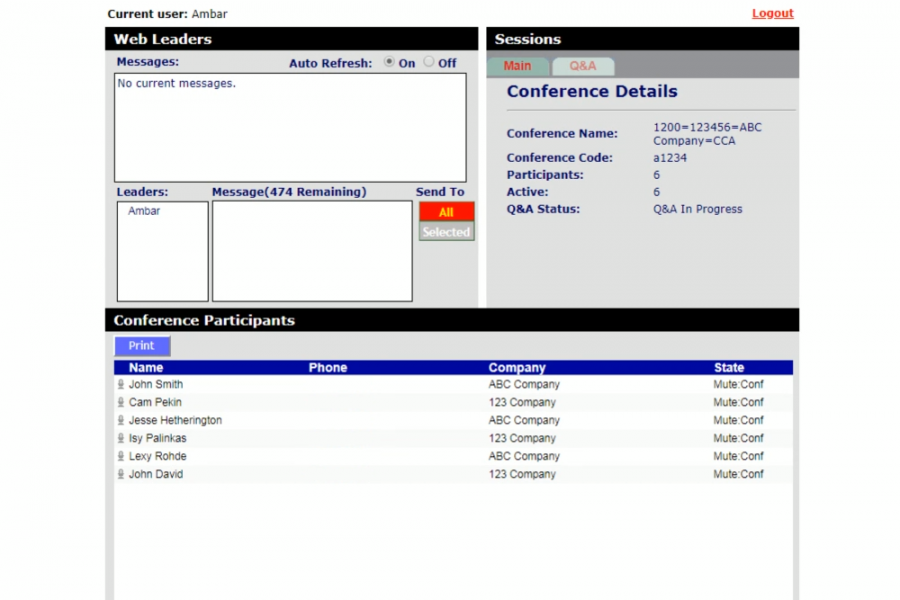Click the microphone icon for Isy Palinkas
Screen dimensions: 900x600
pos(121,439)
